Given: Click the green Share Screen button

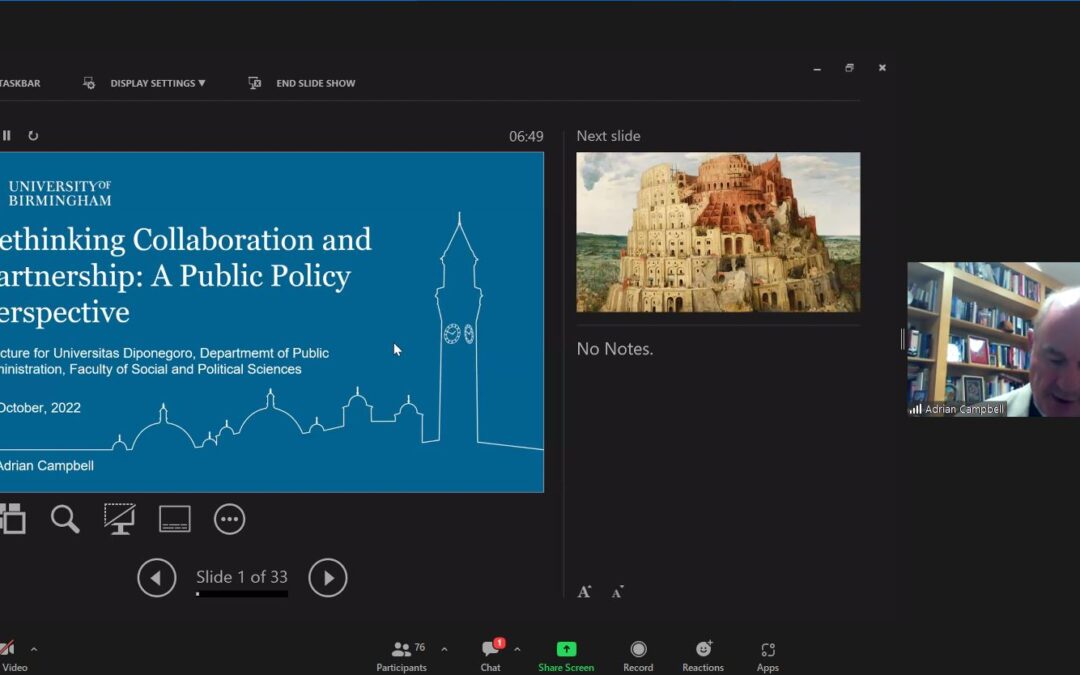Looking at the screenshot, I should click(x=566, y=656).
